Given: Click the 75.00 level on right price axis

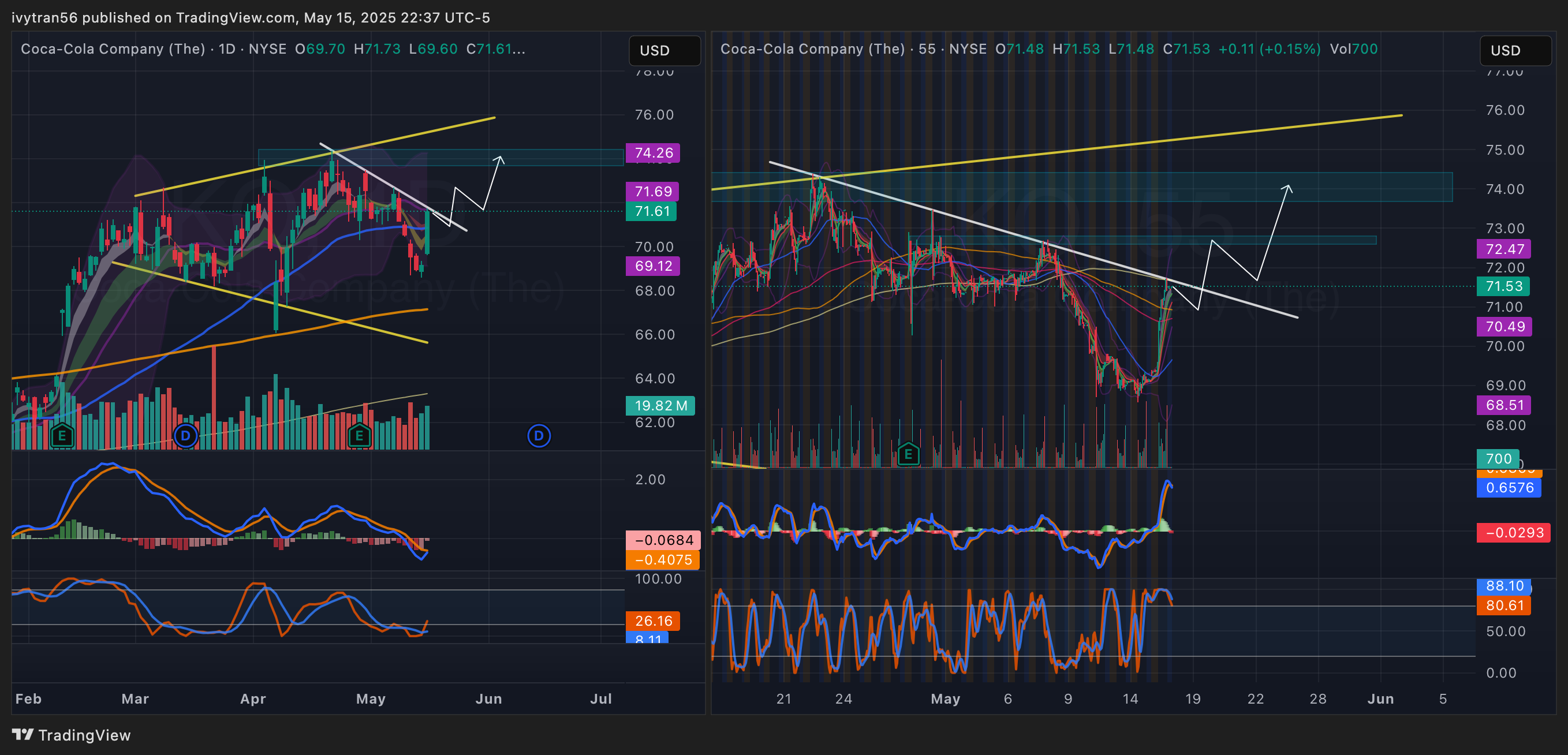Looking at the screenshot, I should pyautogui.click(x=1505, y=150).
